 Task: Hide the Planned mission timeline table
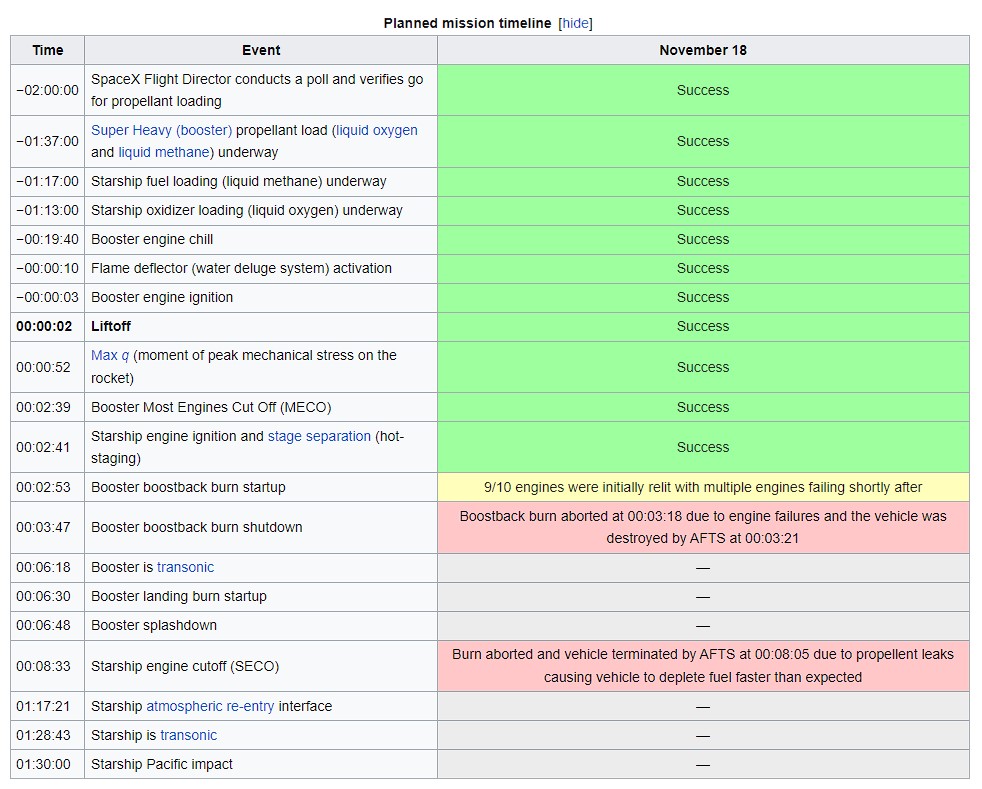click(x=575, y=23)
